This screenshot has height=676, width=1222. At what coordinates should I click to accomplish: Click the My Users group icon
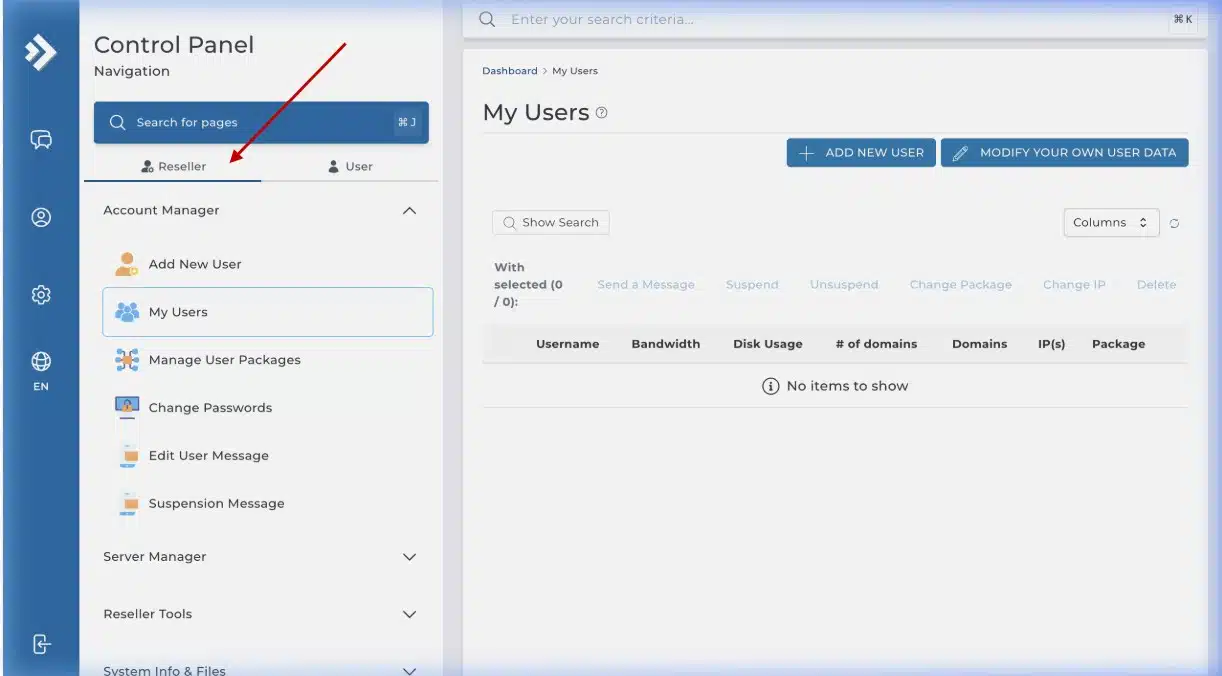127,312
